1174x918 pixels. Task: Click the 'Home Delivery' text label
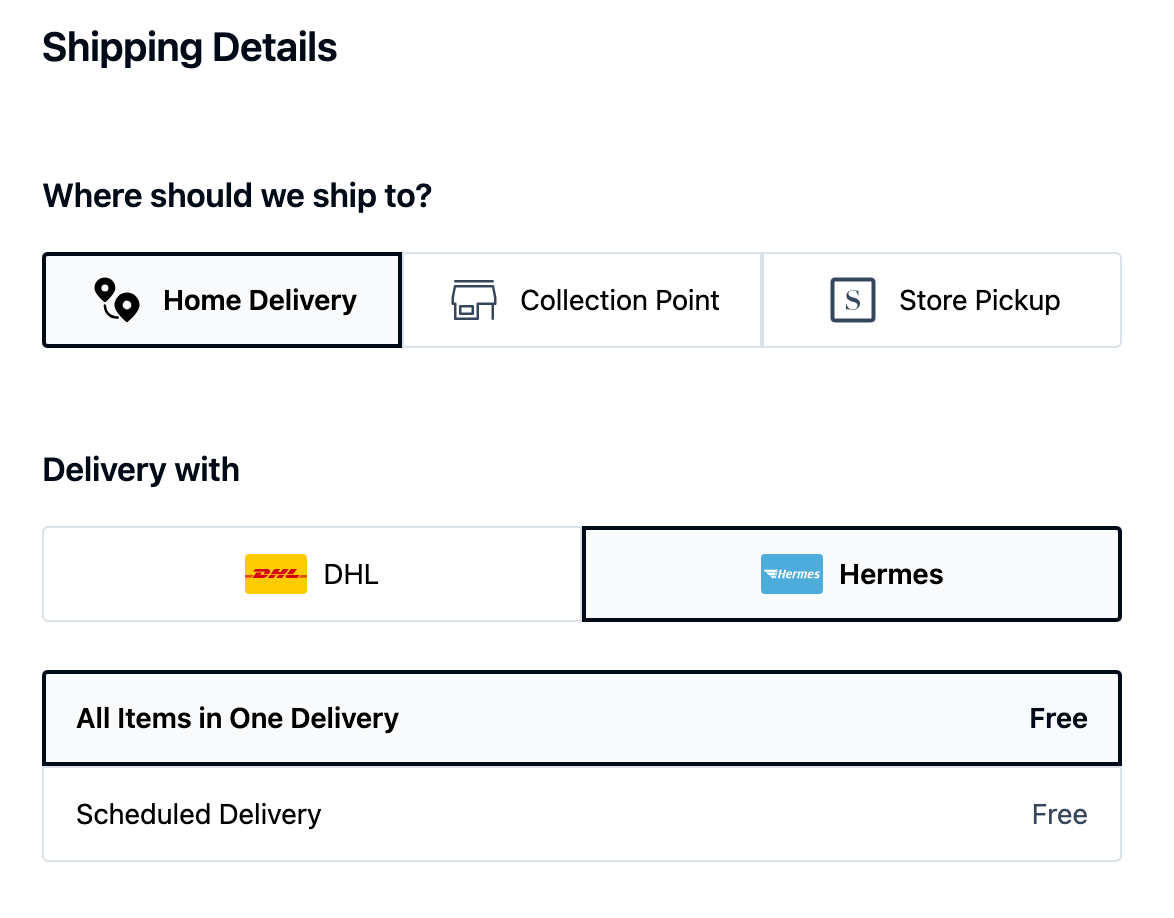click(x=260, y=300)
